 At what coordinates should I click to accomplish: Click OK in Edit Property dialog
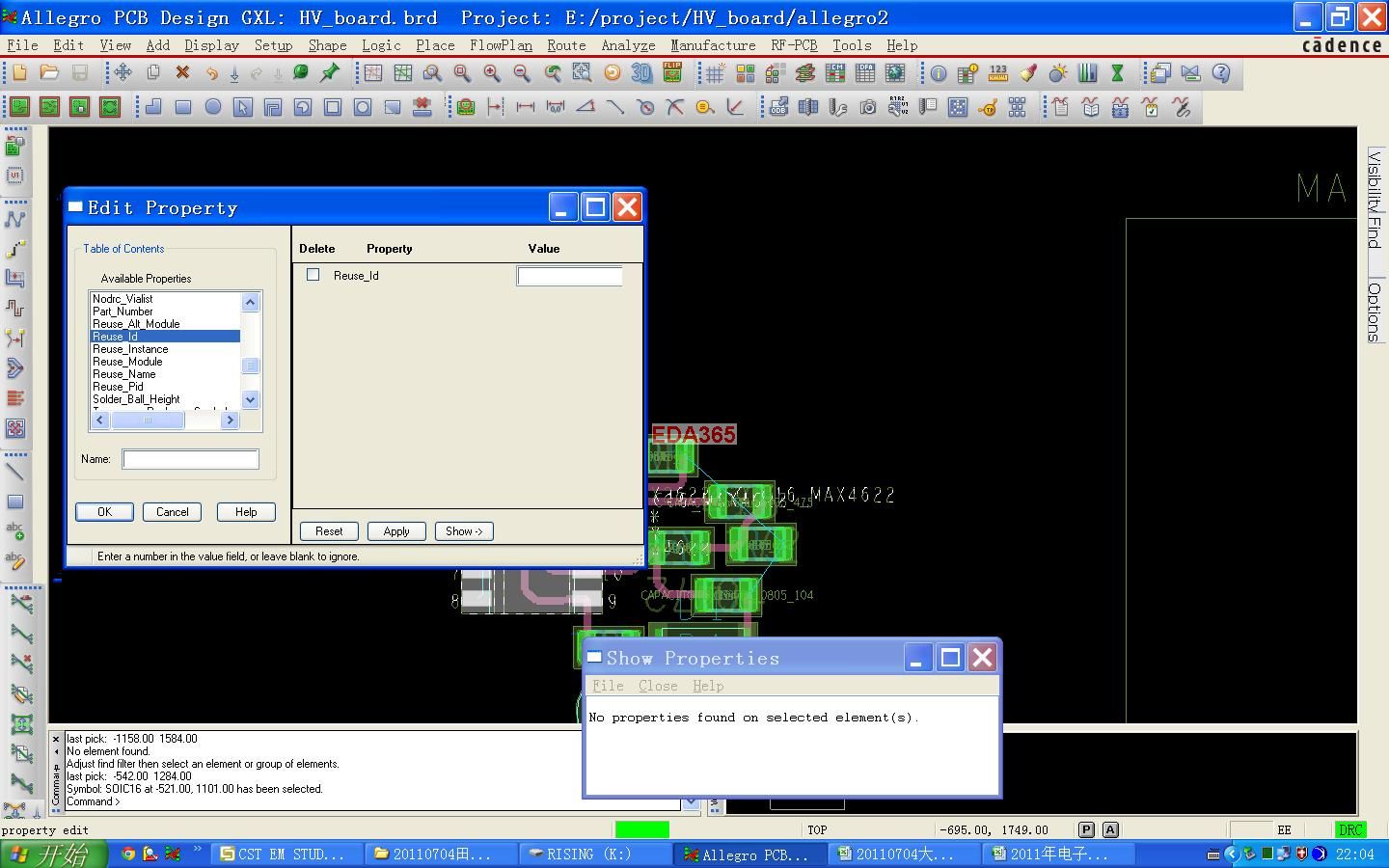tap(104, 512)
